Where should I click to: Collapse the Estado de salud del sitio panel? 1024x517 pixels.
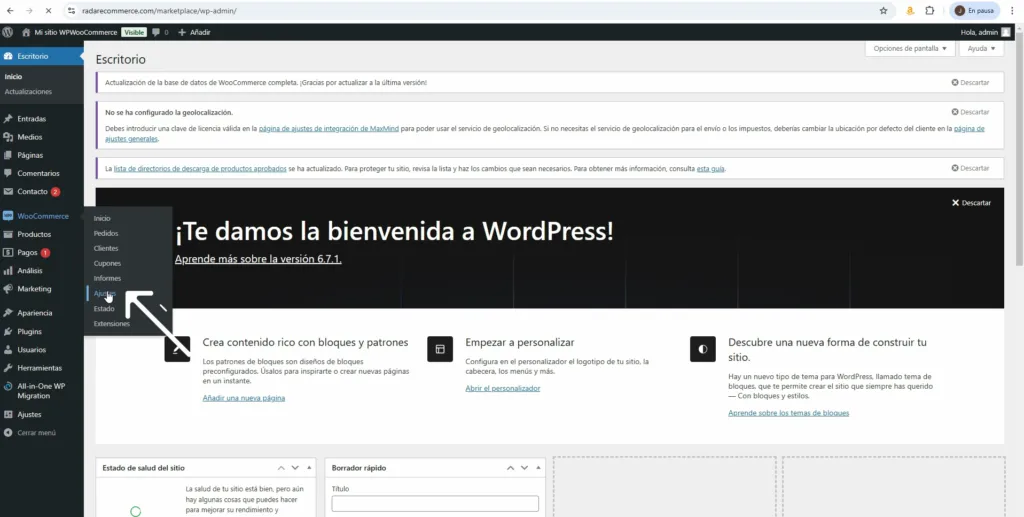coord(309,468)
